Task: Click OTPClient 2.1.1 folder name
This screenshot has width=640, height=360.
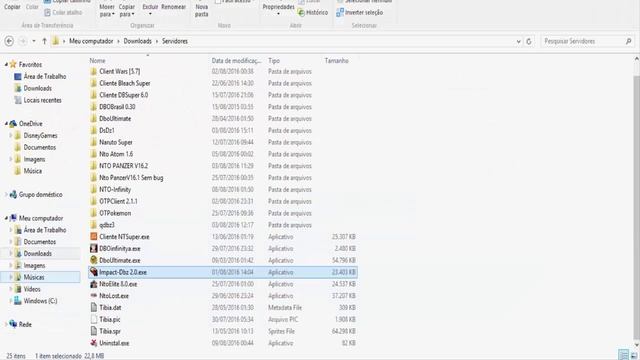Action: coord(118,202)
